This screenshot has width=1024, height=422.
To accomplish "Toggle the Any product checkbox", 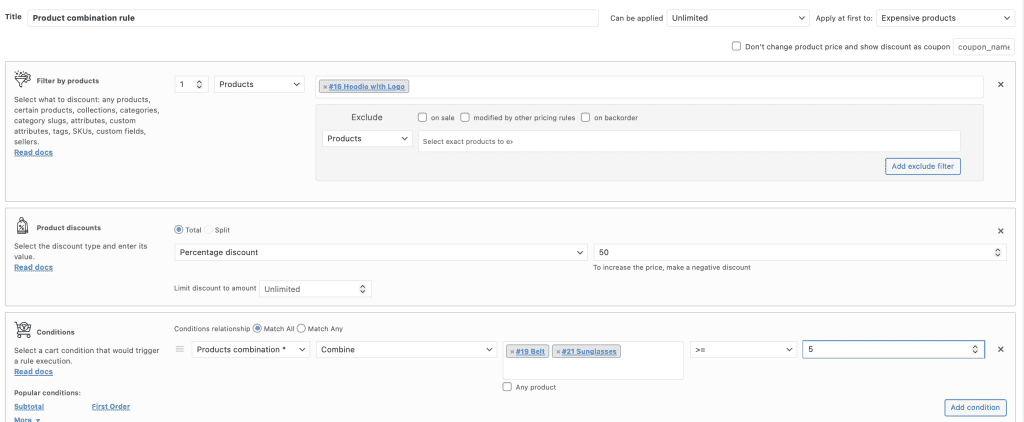I will click(x=508, y=387).
